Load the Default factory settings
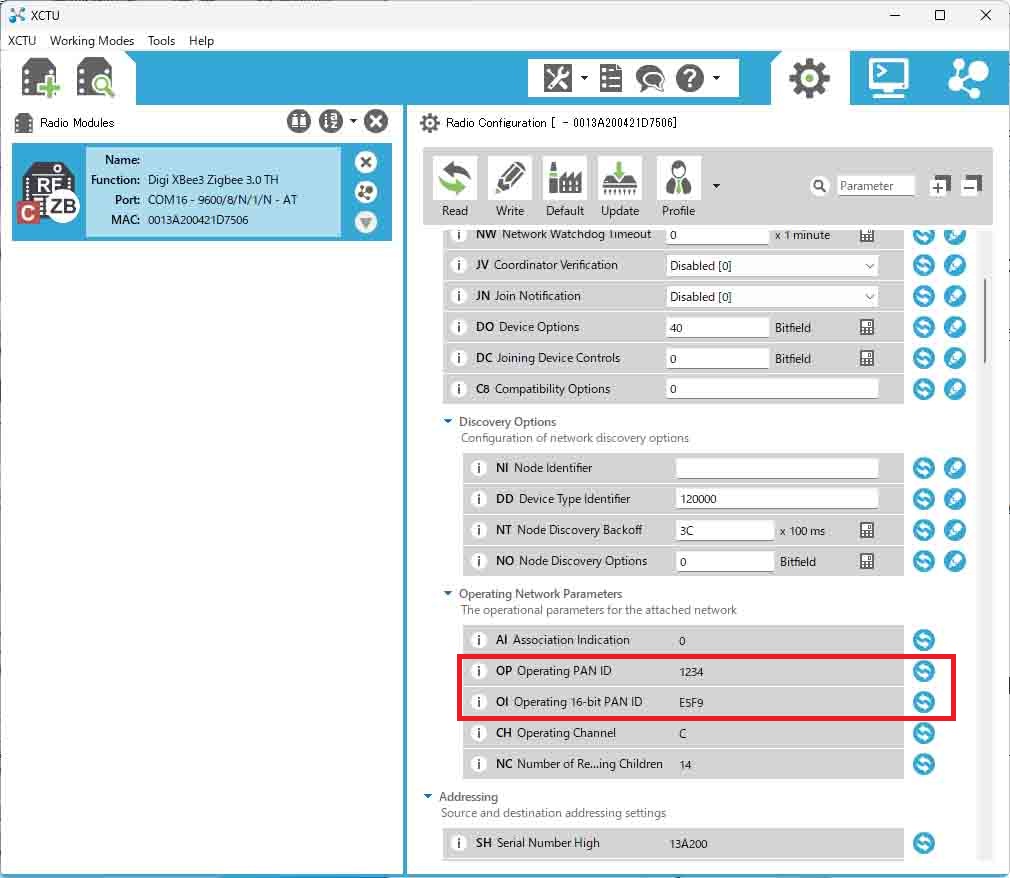Viewport: 1010px width, 878px height. point(565,179)
